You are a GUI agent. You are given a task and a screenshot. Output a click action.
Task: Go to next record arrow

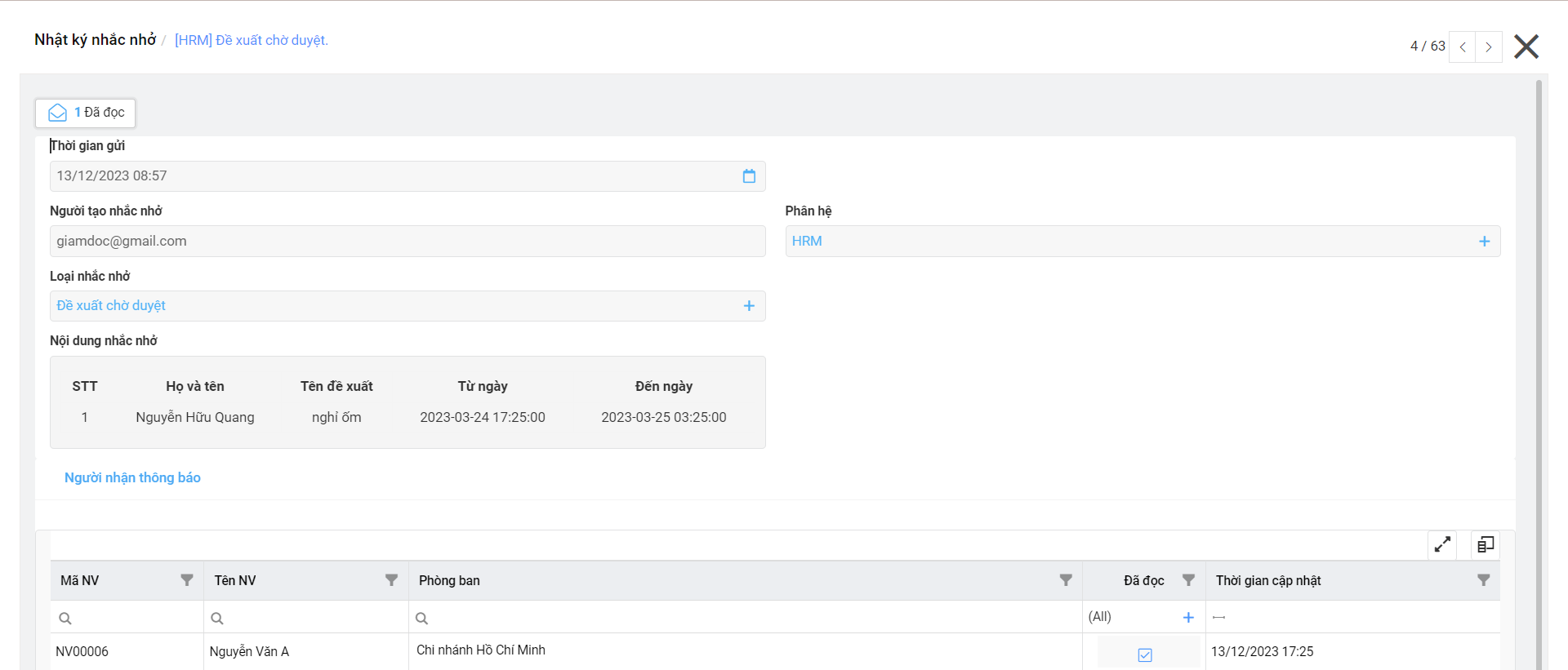point(1489,47)
